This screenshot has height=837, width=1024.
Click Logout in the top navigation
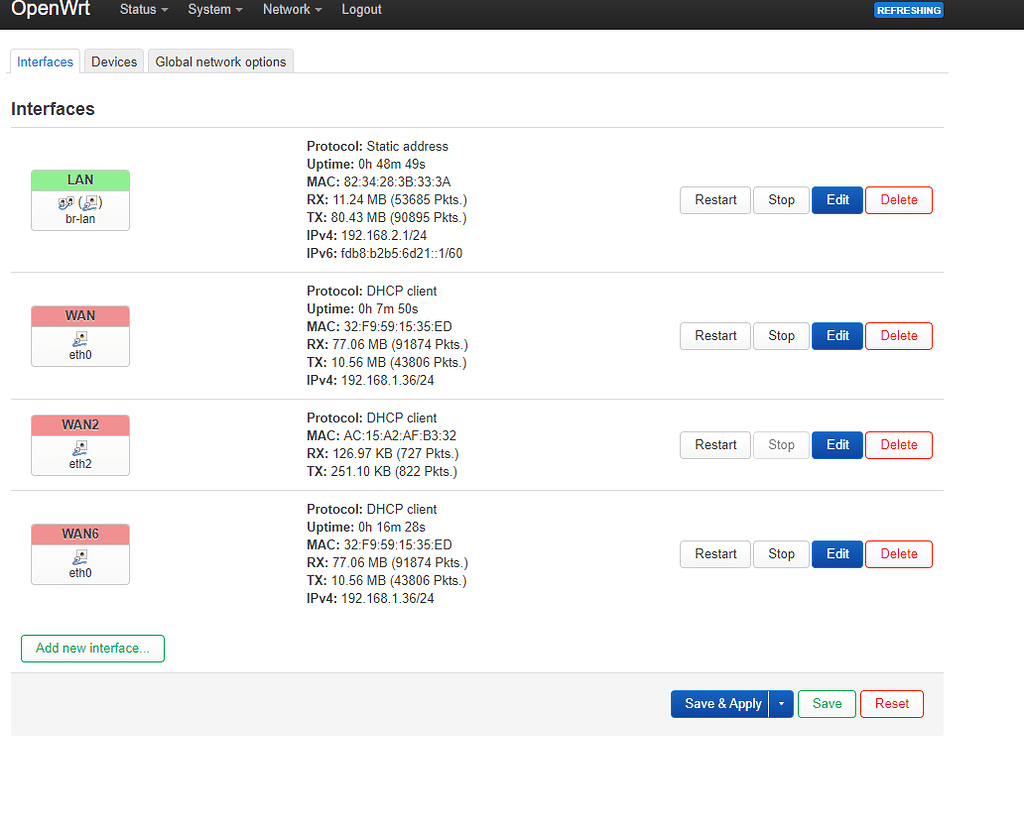[x=361, y=10]
